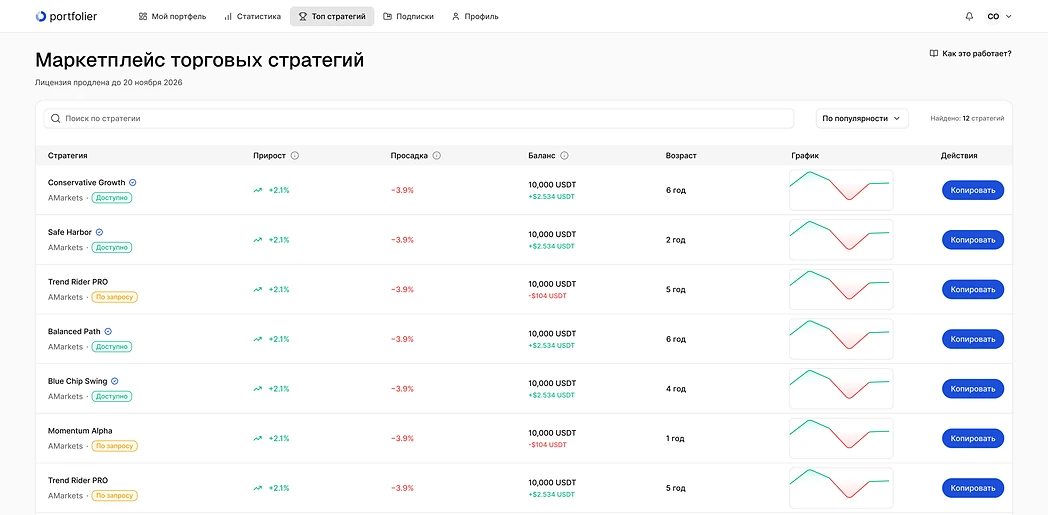Focus the Поиск по стратегии search field
This screenshot has height=515, width=1048.
[418, 118]
